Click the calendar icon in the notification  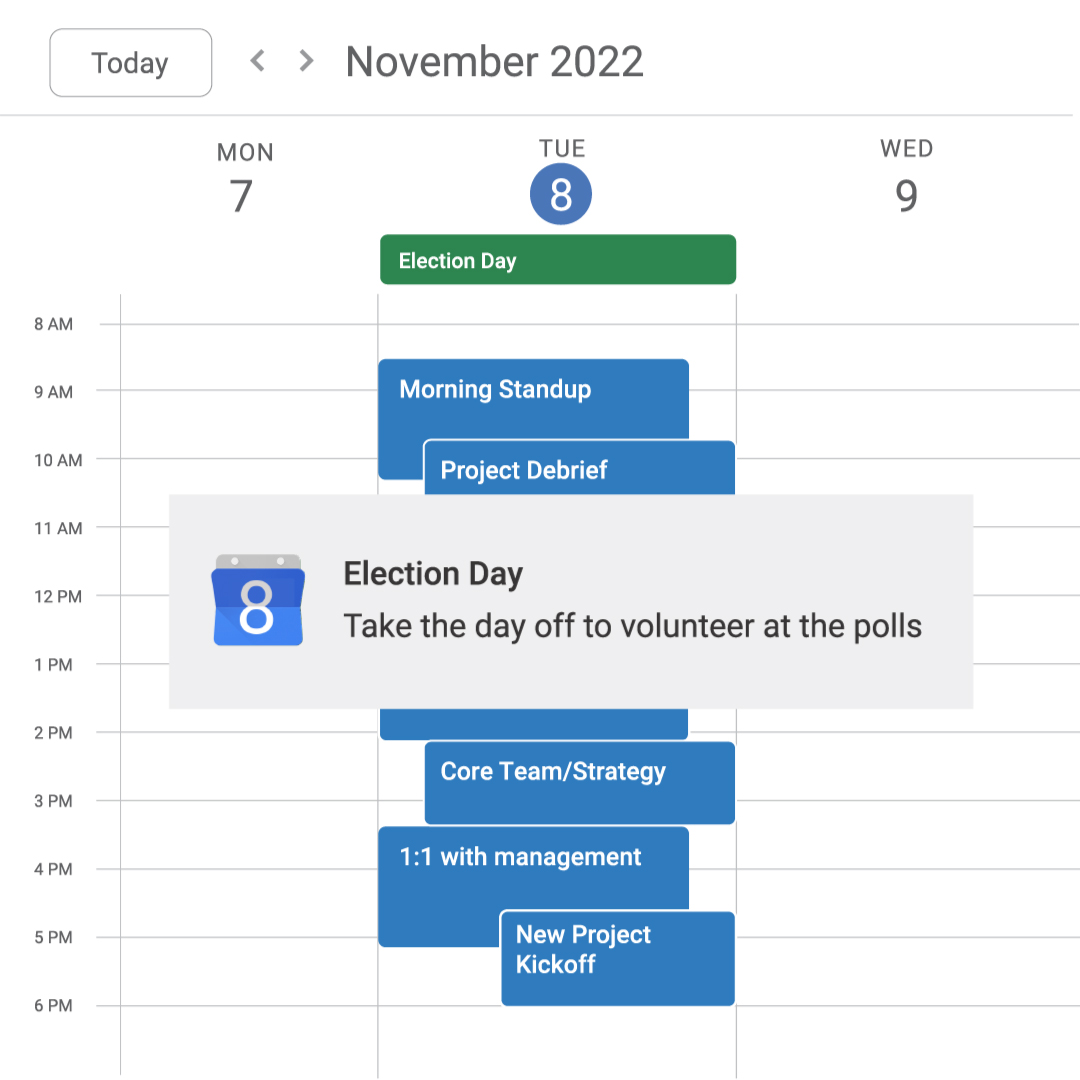click(258, 600)
